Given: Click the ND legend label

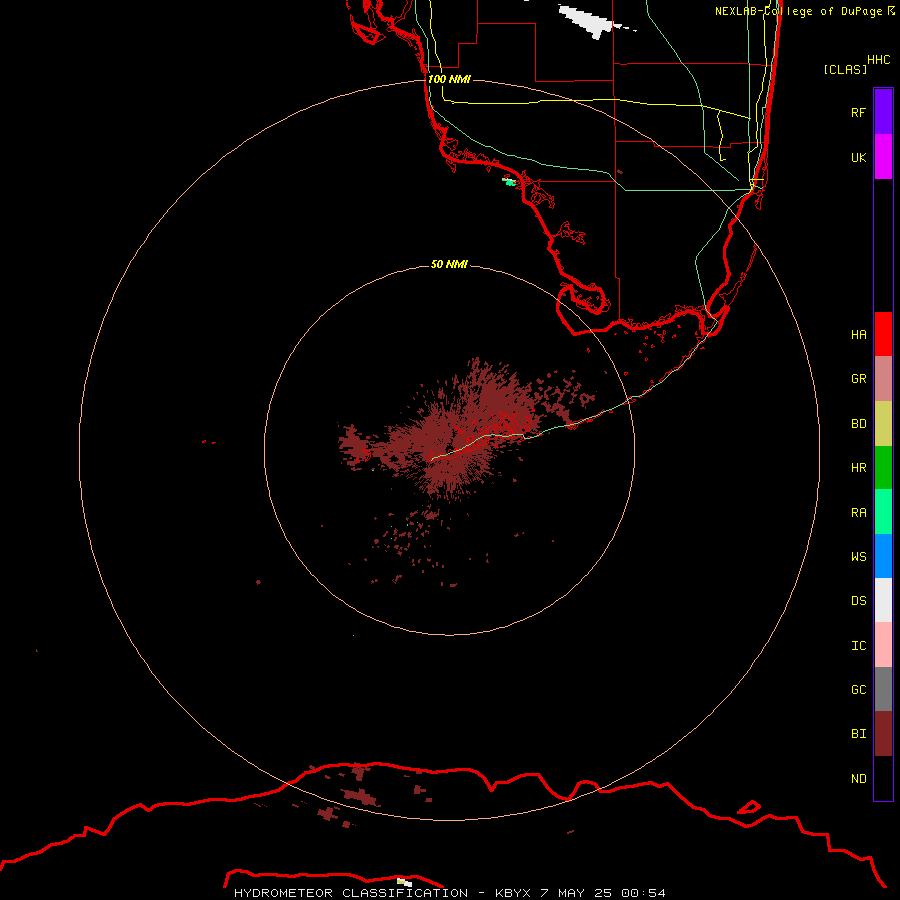Looking at the screenshot, I should pyautogui.click(x=858, y=779).
